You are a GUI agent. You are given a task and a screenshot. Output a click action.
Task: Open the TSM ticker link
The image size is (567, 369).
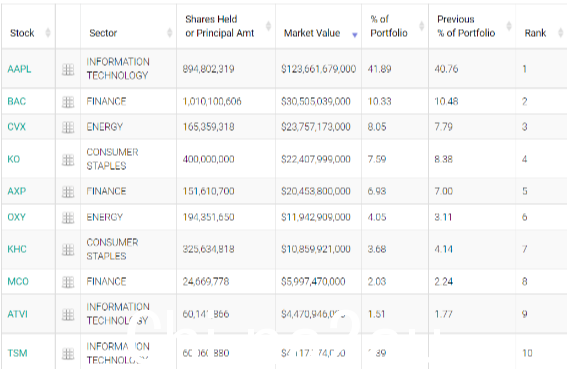pyautogui.click(x=17, y=353)
